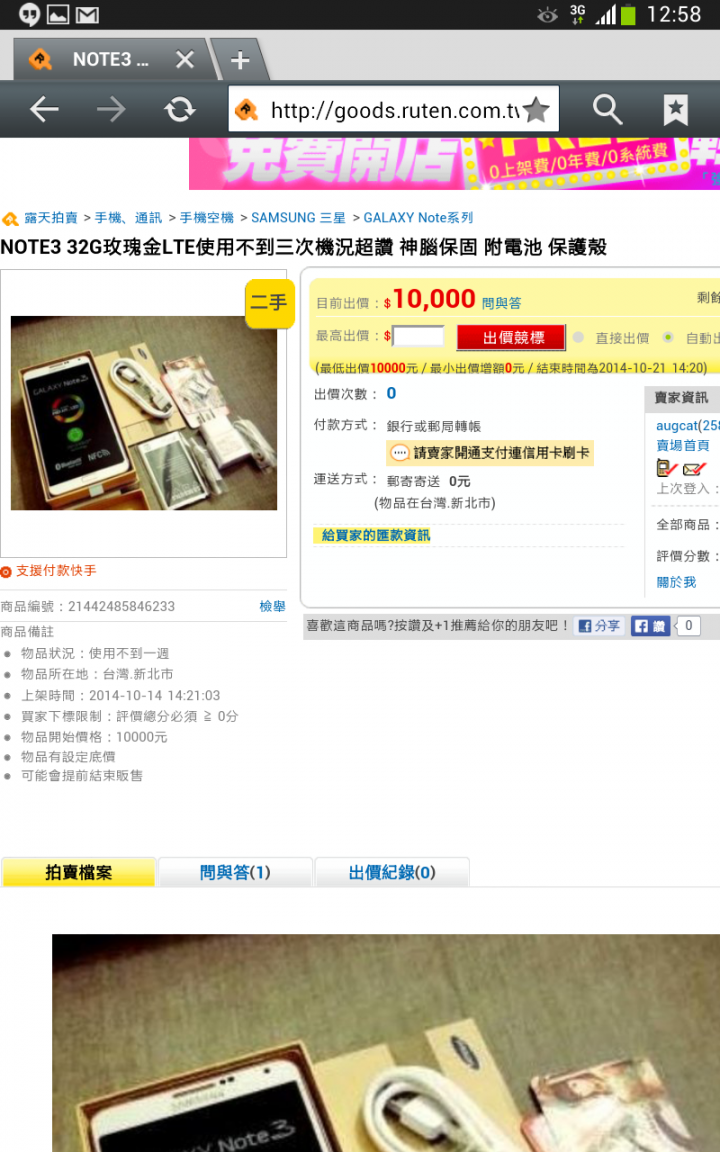Bookmark the page with the star icon
Viewport: 720px width, 1152px height.
point(536,109)
